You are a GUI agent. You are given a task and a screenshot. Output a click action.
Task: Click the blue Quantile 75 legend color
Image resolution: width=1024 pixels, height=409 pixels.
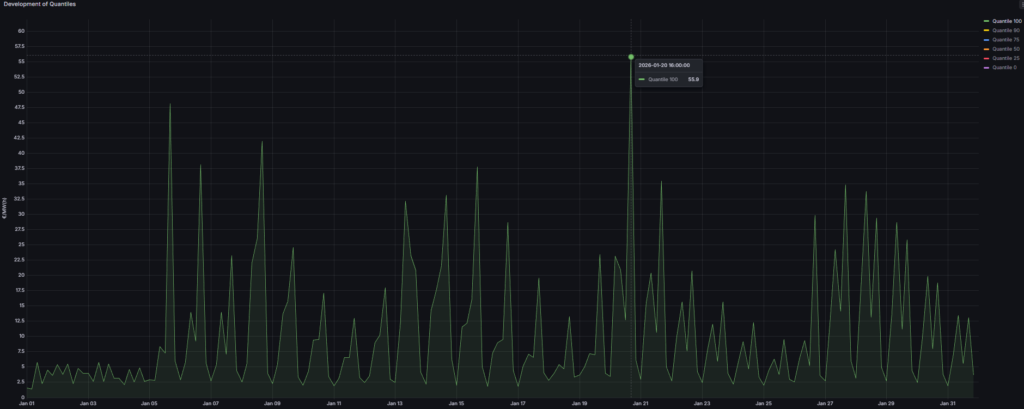click(986, 39)
